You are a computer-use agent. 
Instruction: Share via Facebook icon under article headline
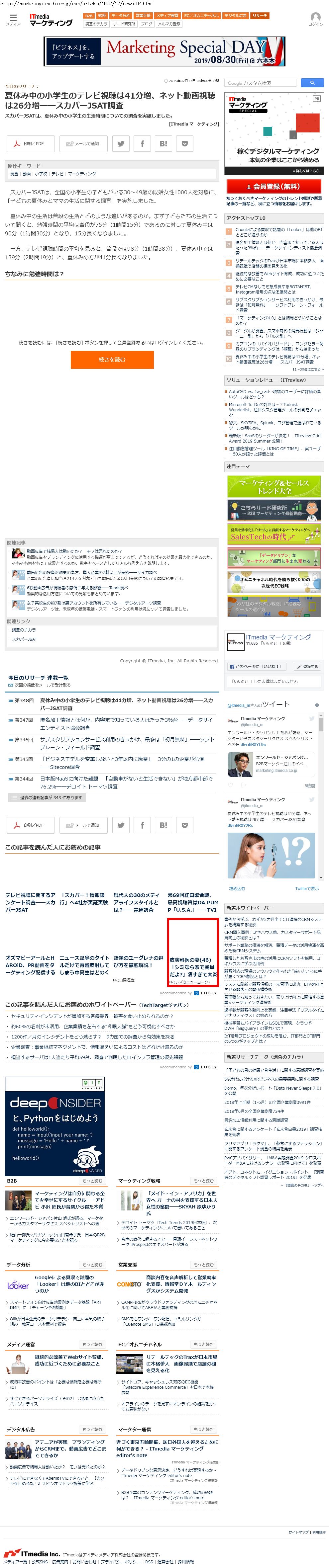[x=142, y=144]
